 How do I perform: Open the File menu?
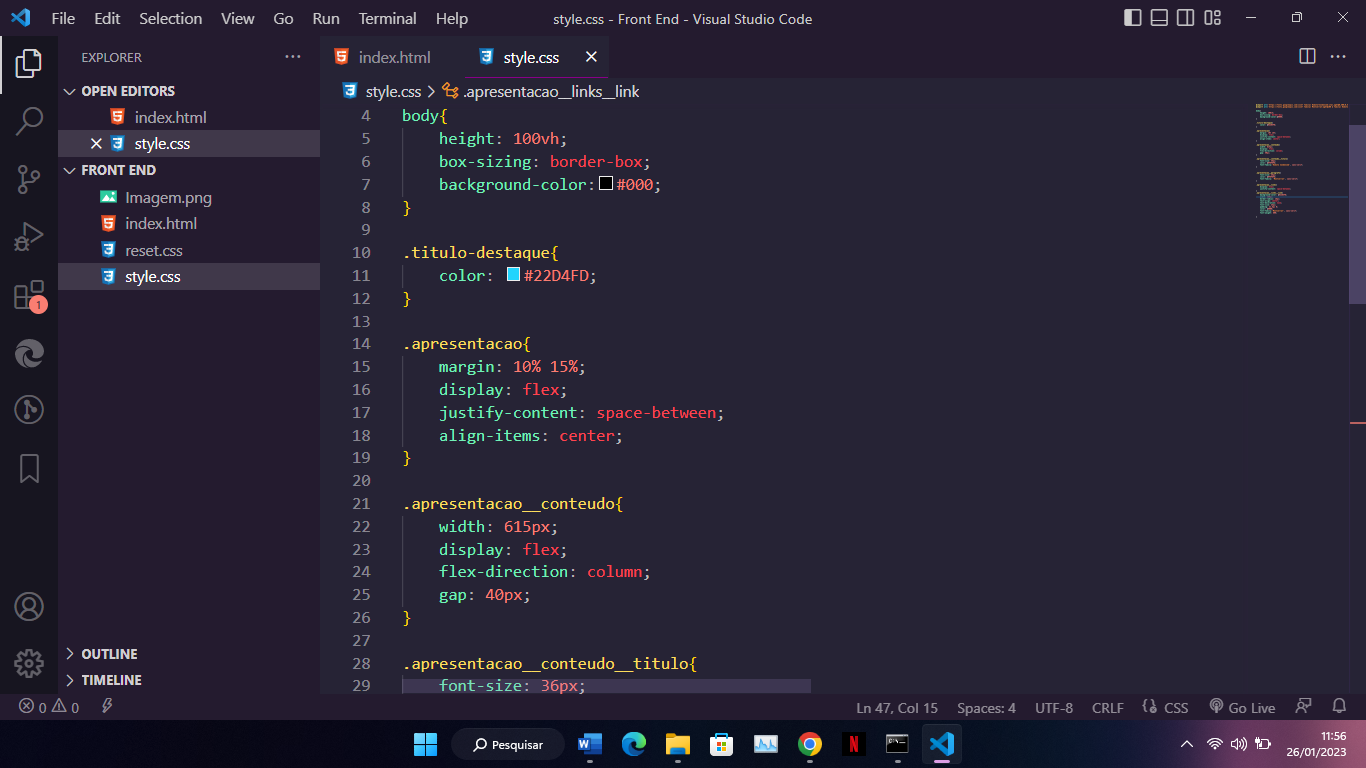(x=63, y=18)
